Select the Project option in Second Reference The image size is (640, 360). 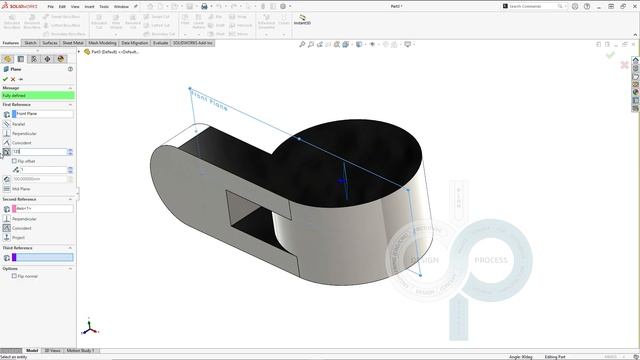7,238
